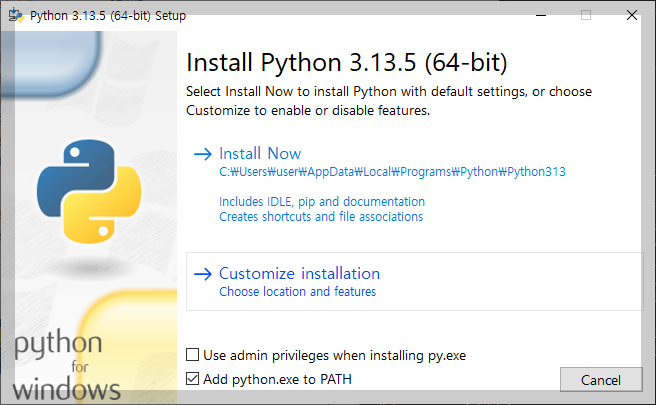Minimize the Python Setup window
The image size is (656, 405).
[x=541, y=15]
